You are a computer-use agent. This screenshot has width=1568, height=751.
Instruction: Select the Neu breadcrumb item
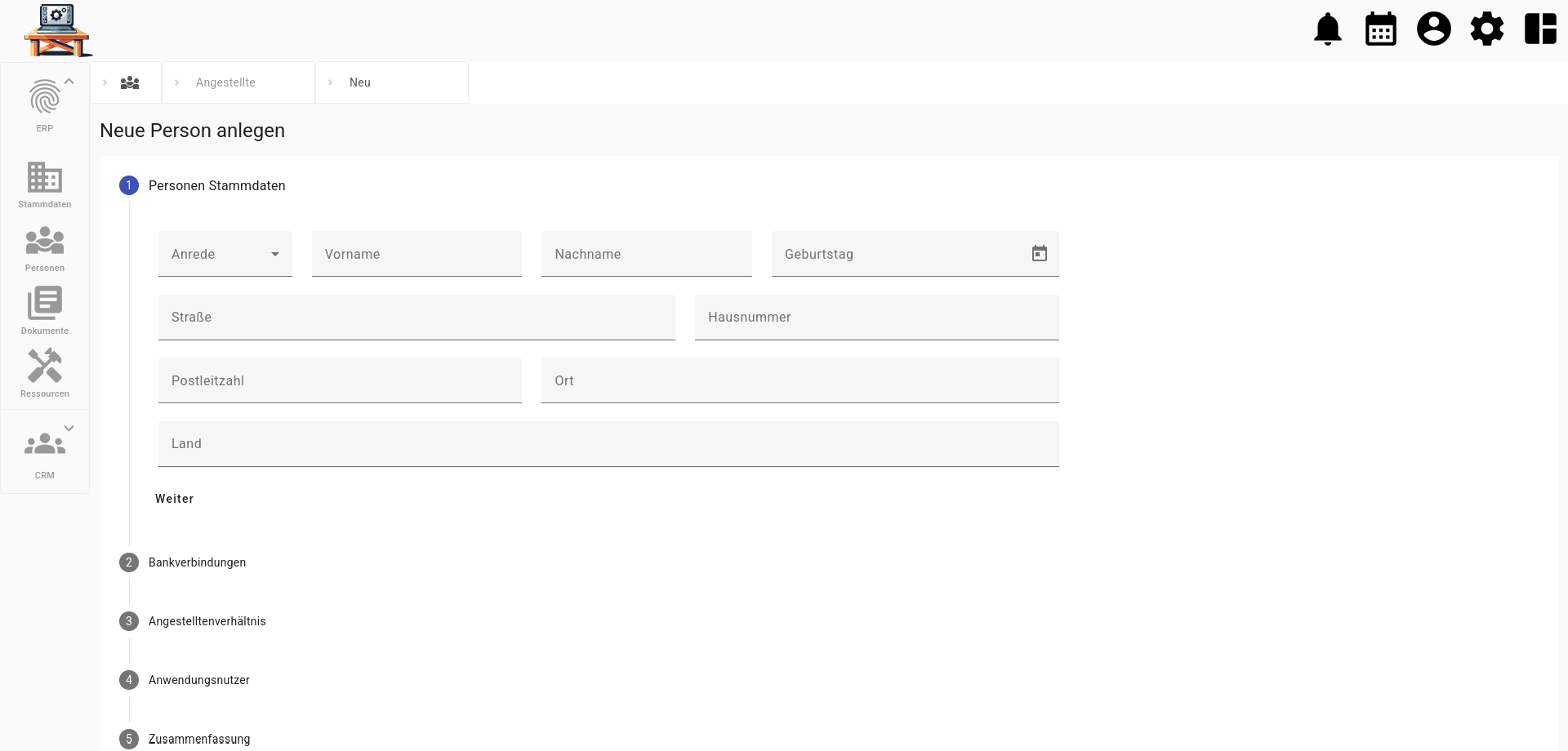pos(360,82)
